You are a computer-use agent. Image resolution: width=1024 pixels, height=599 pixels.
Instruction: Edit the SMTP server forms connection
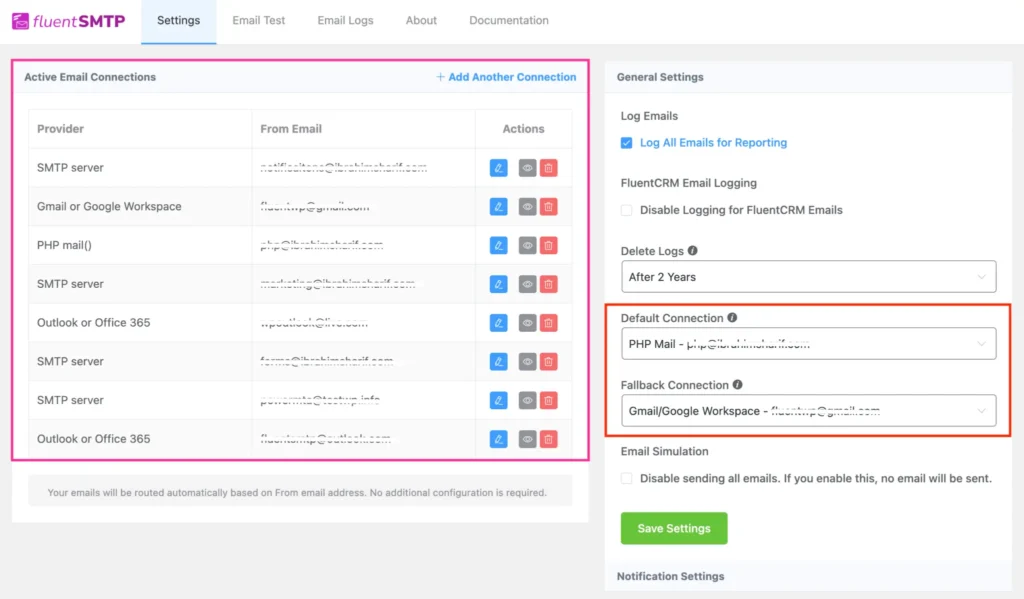(x=498, y=361)
